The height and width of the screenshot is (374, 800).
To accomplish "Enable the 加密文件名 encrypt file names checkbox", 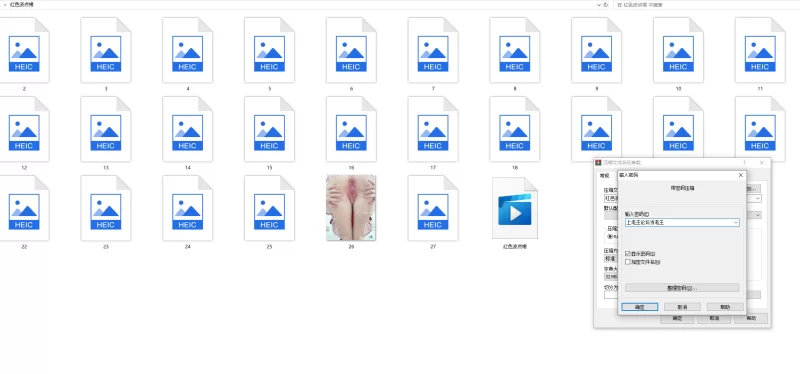I will click(628, 262).
